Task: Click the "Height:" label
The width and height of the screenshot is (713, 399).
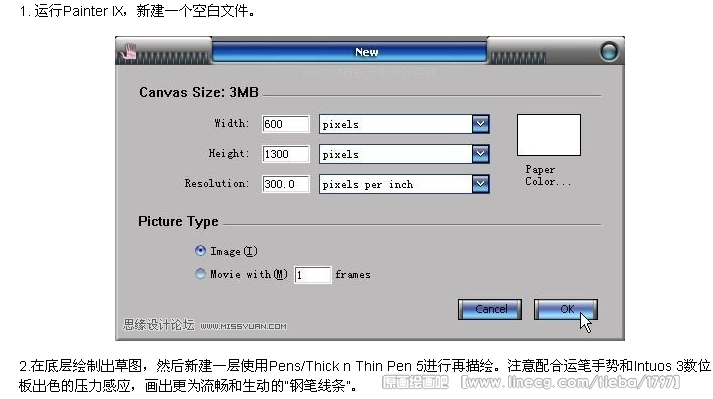Action: tap(229, 154)
